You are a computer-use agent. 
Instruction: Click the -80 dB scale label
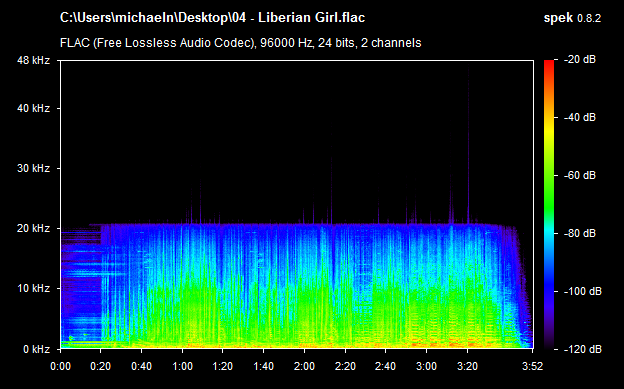[x=580, y=233]
